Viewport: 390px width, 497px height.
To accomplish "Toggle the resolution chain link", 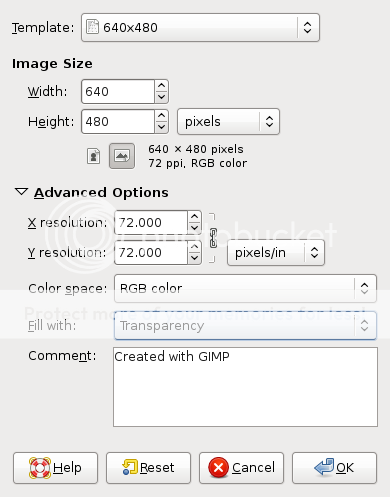I will click(213, 238).
